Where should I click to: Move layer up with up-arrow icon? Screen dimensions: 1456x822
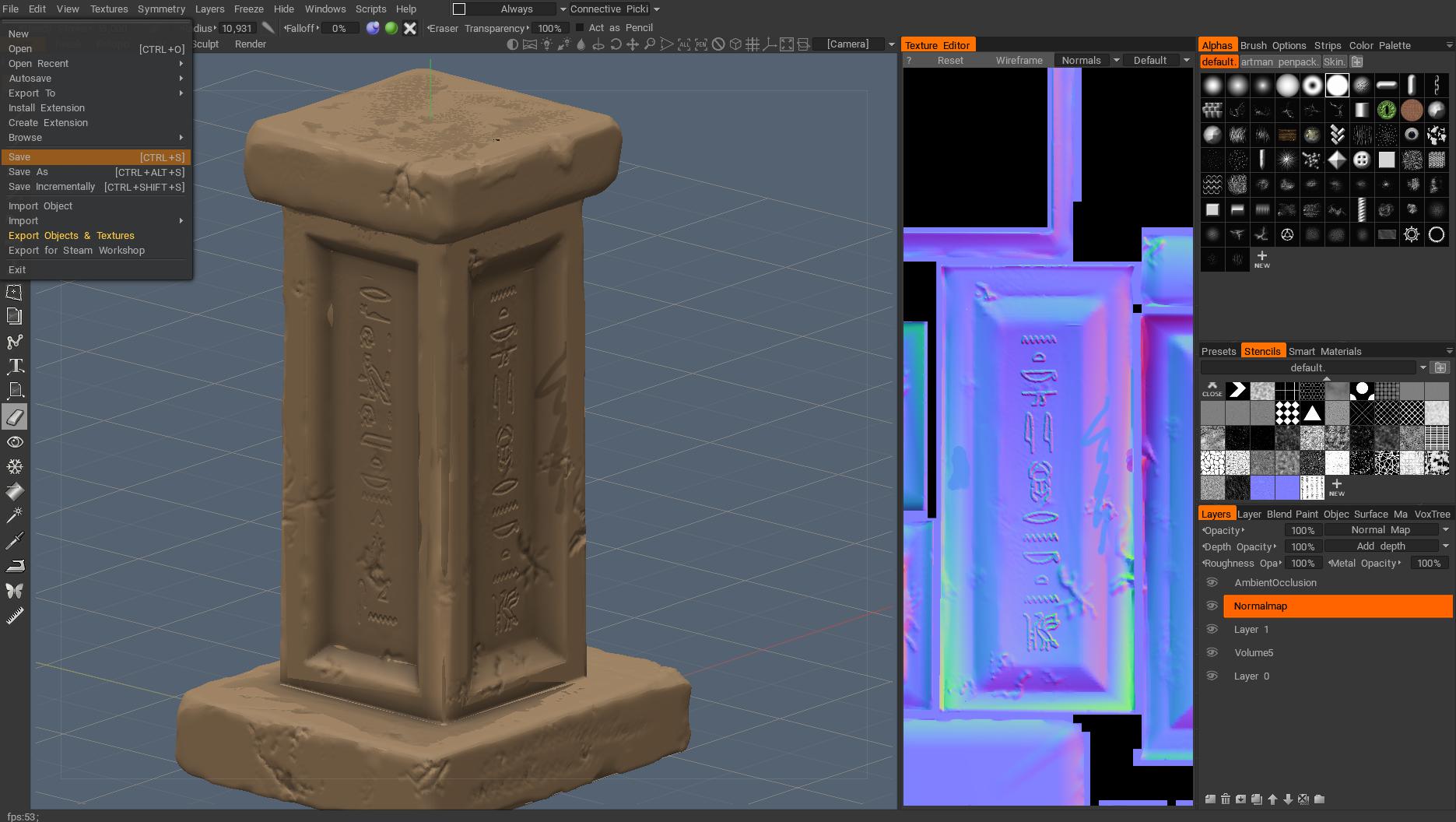point(1272,799)
